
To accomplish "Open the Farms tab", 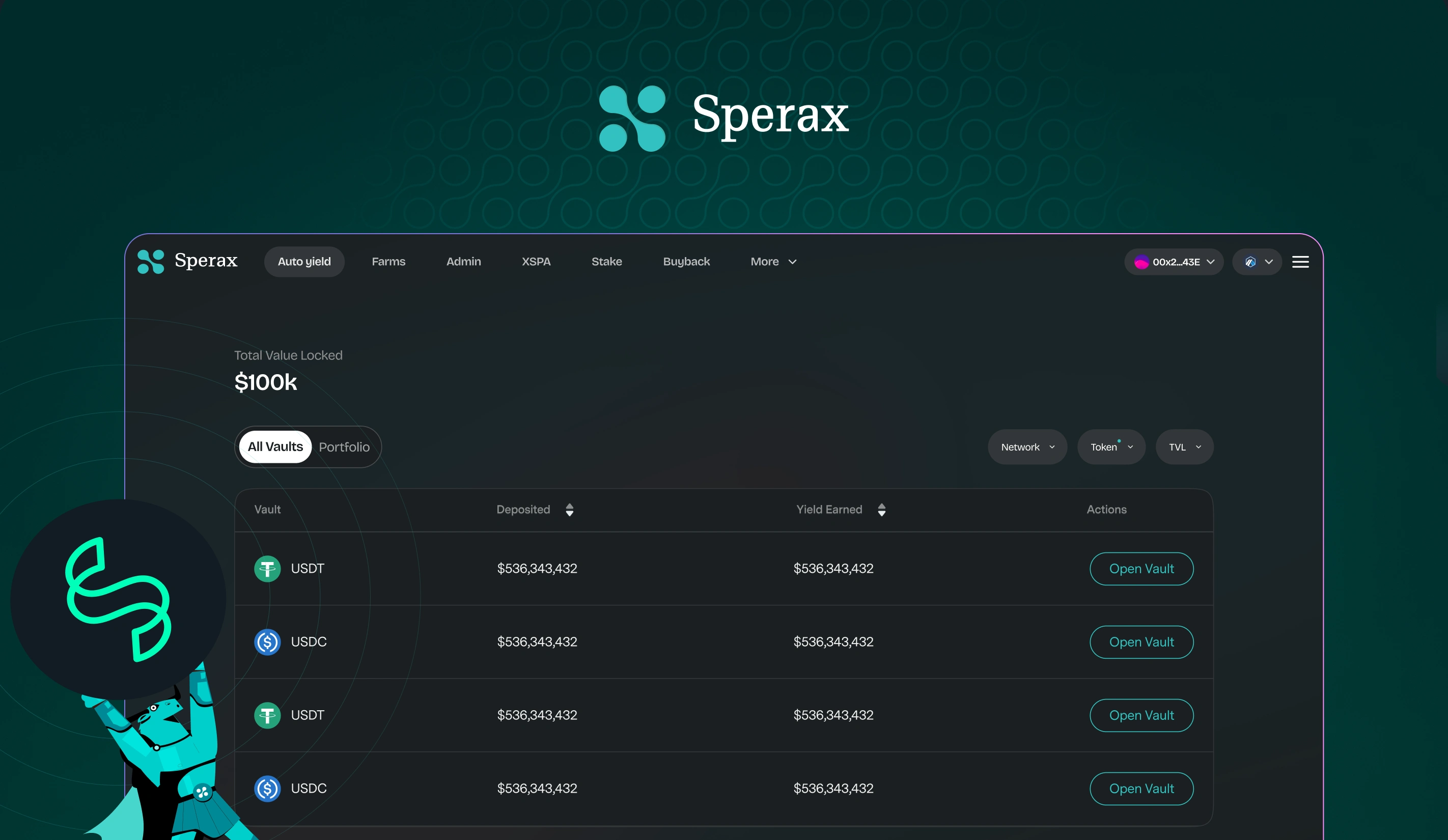I will click(x=388, y=262).
